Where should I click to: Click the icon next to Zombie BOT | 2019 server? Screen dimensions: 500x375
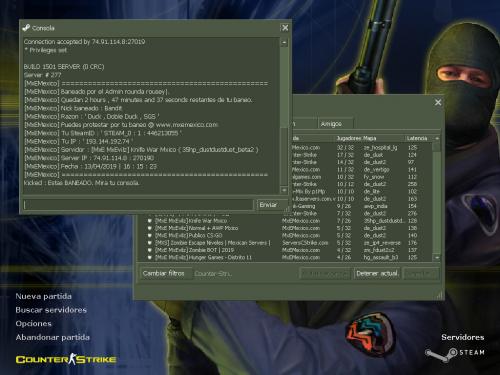tap(150, 250)
